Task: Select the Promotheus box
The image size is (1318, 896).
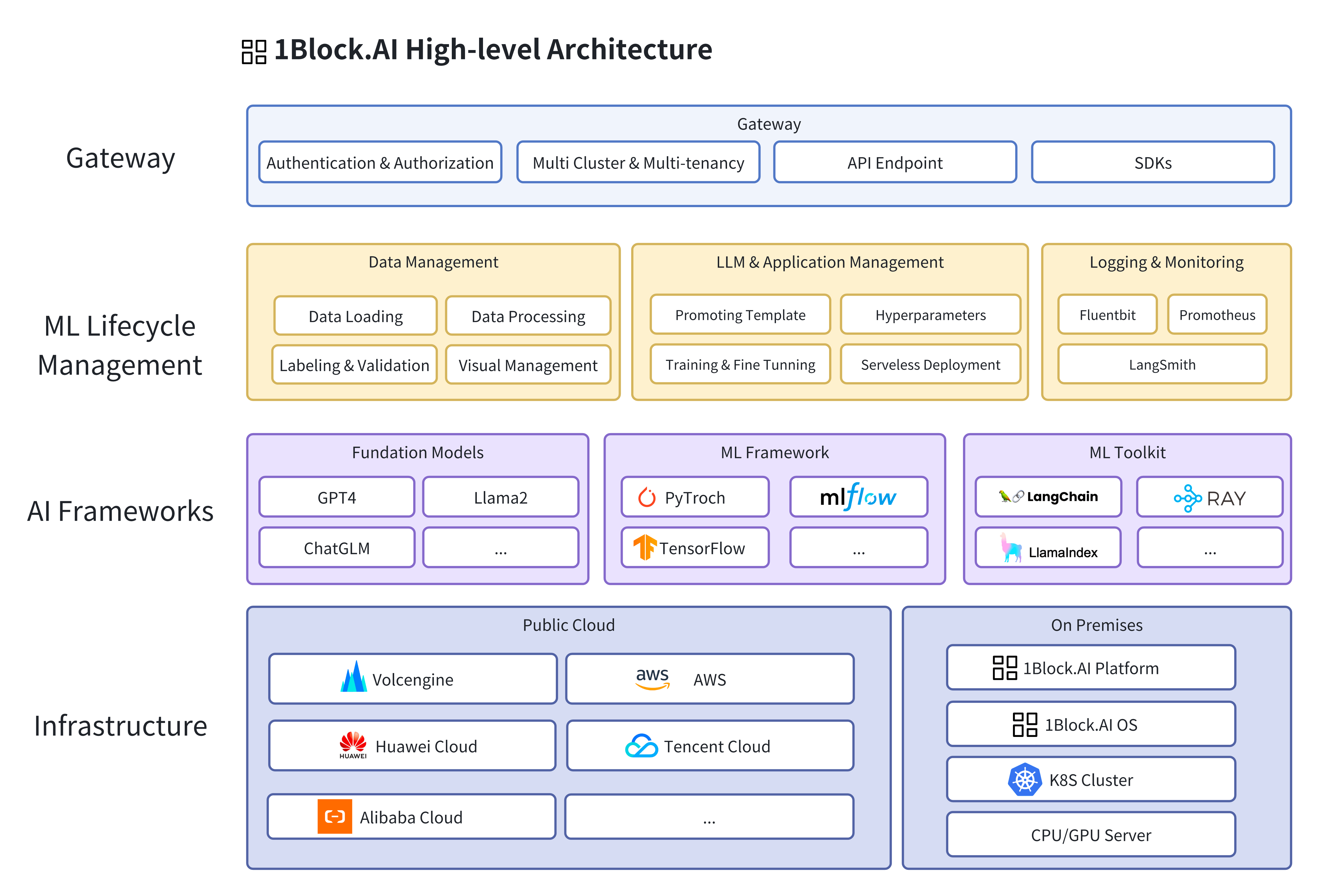Action: pyautogui.click(x=1217, y=314)
